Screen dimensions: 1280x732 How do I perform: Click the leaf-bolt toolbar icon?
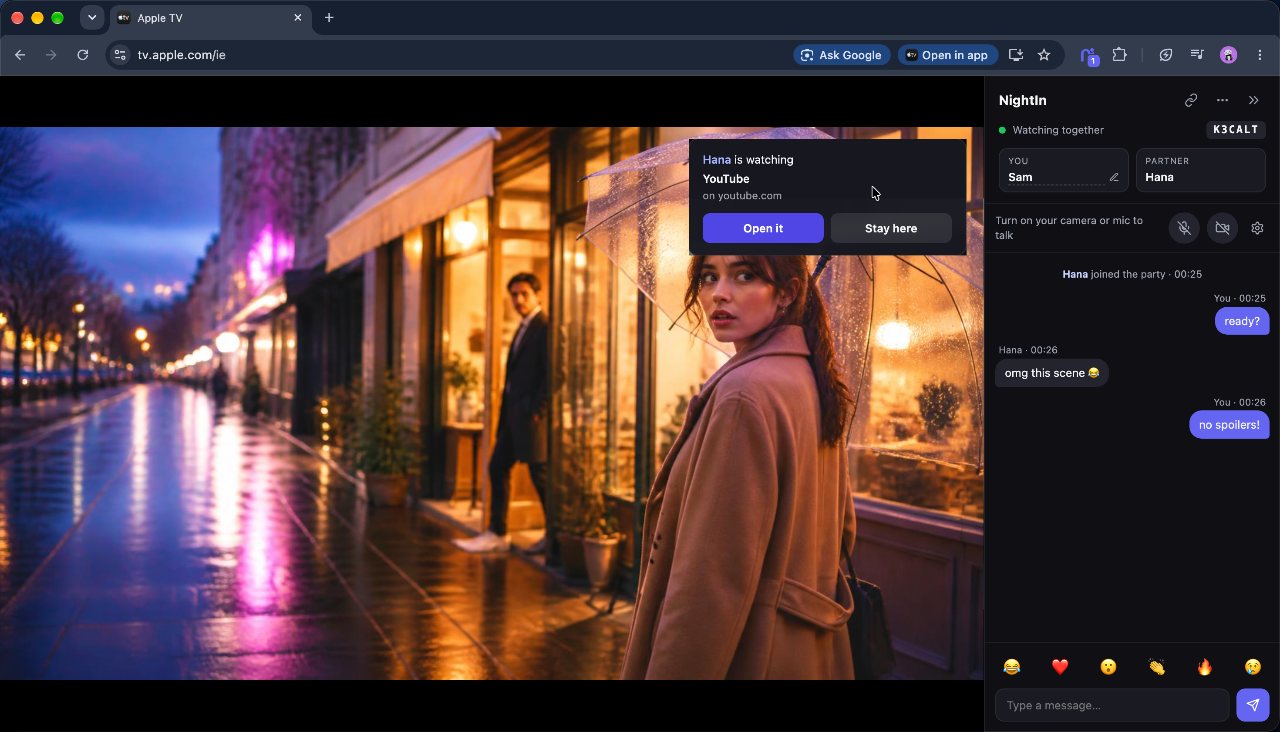click(1166, 55)
